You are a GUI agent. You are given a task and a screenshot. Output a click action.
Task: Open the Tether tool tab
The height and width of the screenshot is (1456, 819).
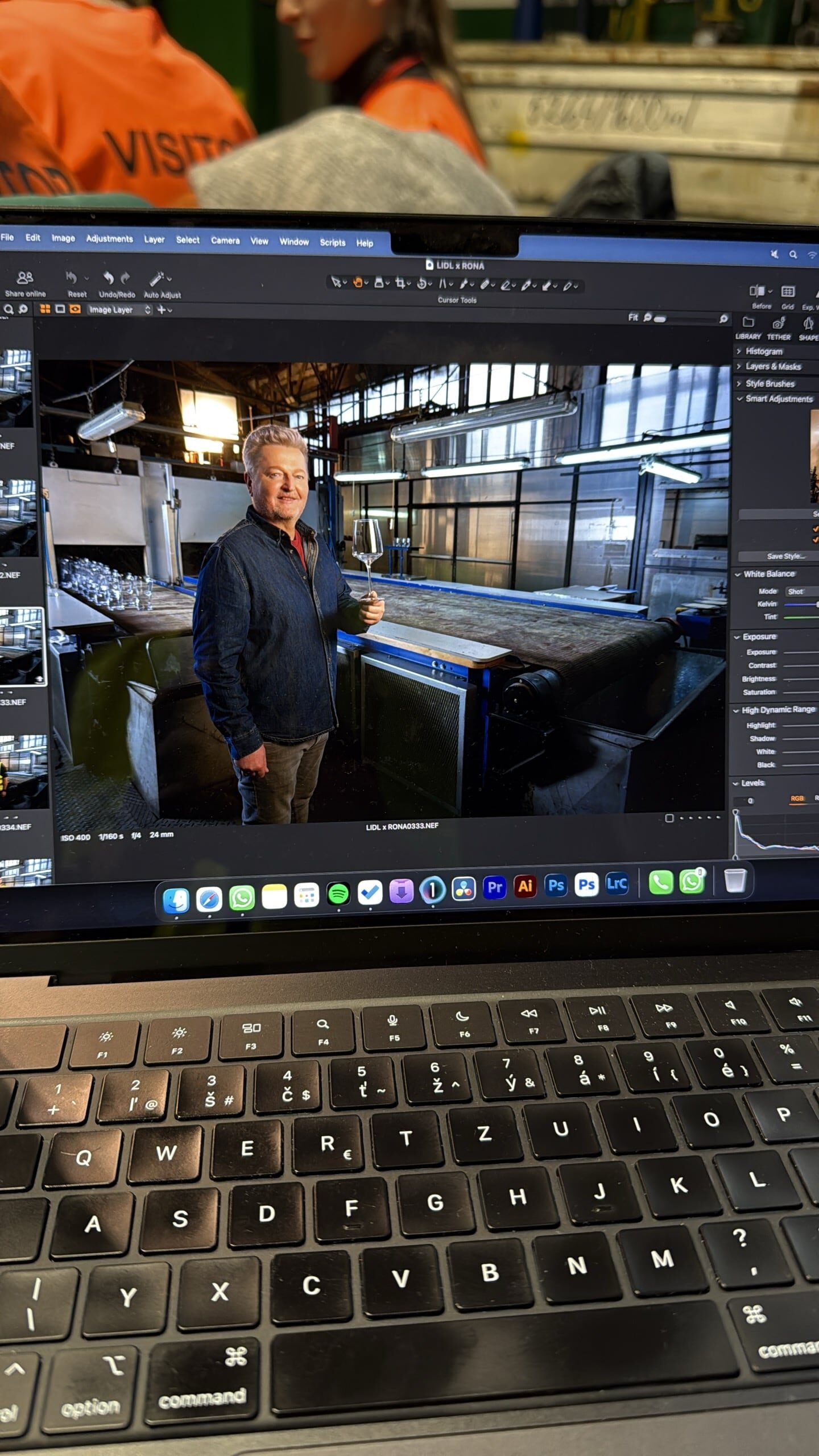click(x=778, y=324)
